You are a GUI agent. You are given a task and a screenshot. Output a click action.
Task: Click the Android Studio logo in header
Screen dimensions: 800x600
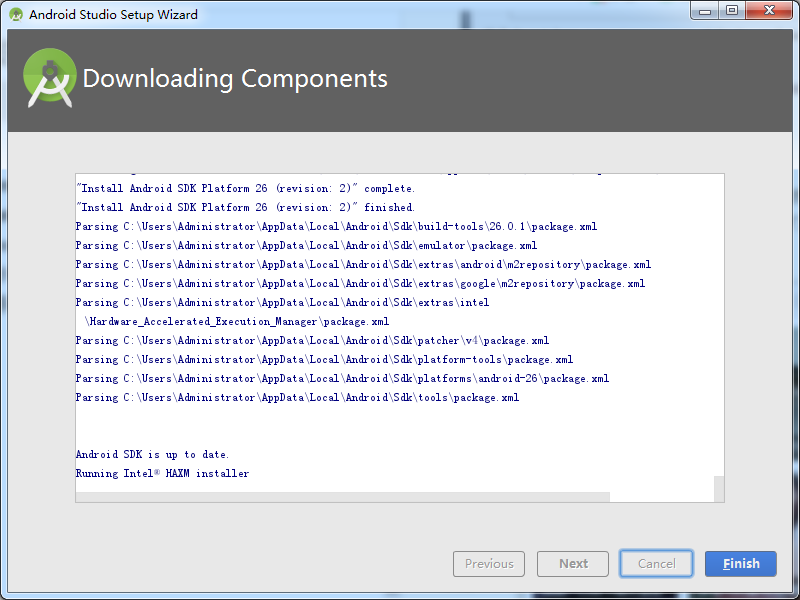50,78
